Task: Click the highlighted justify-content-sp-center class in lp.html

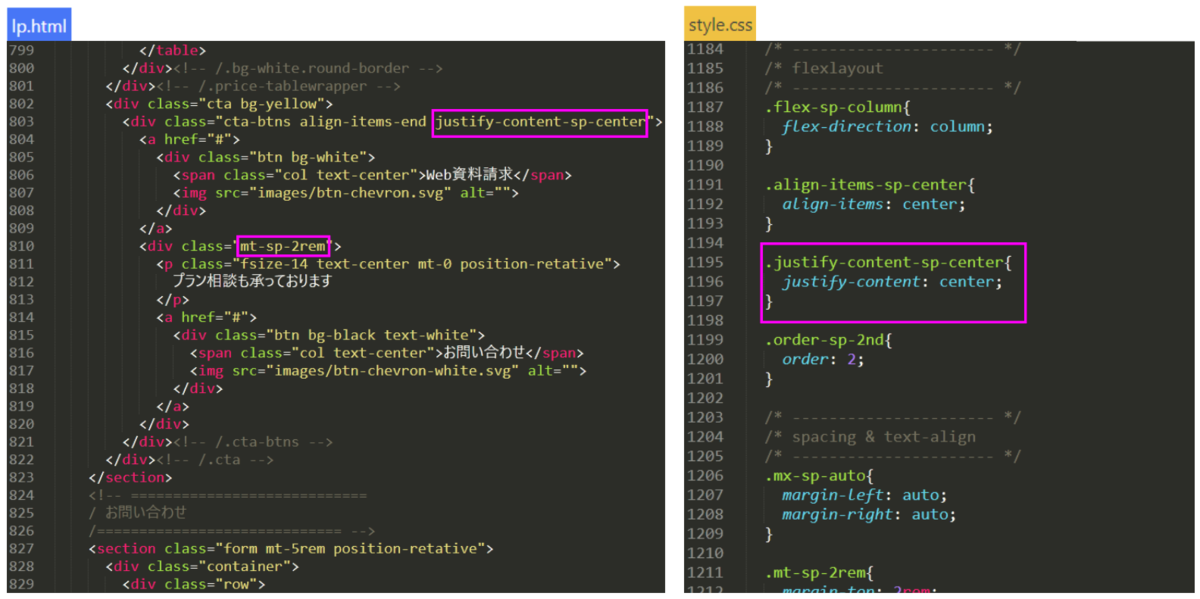Action: pos(540,123)
